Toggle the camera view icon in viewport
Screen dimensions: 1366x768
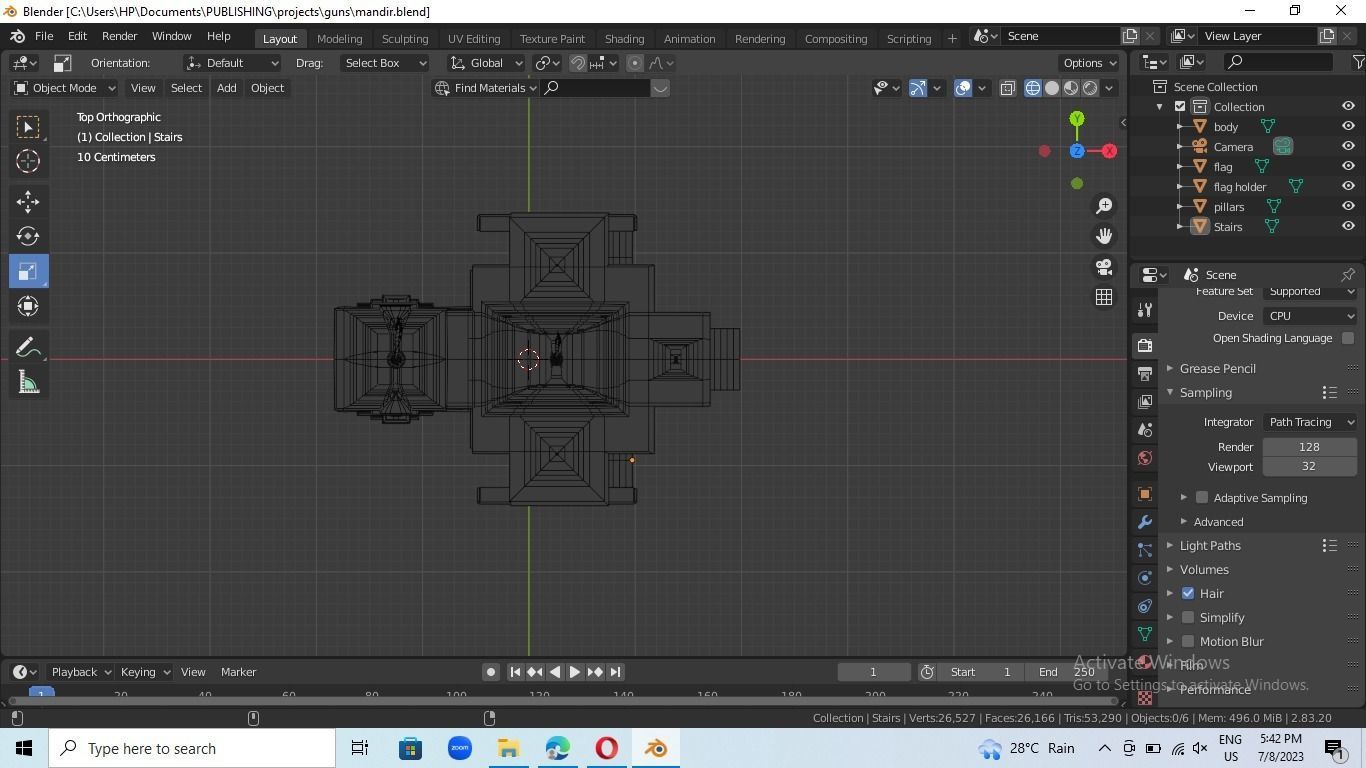click(x=1104, y=267)
